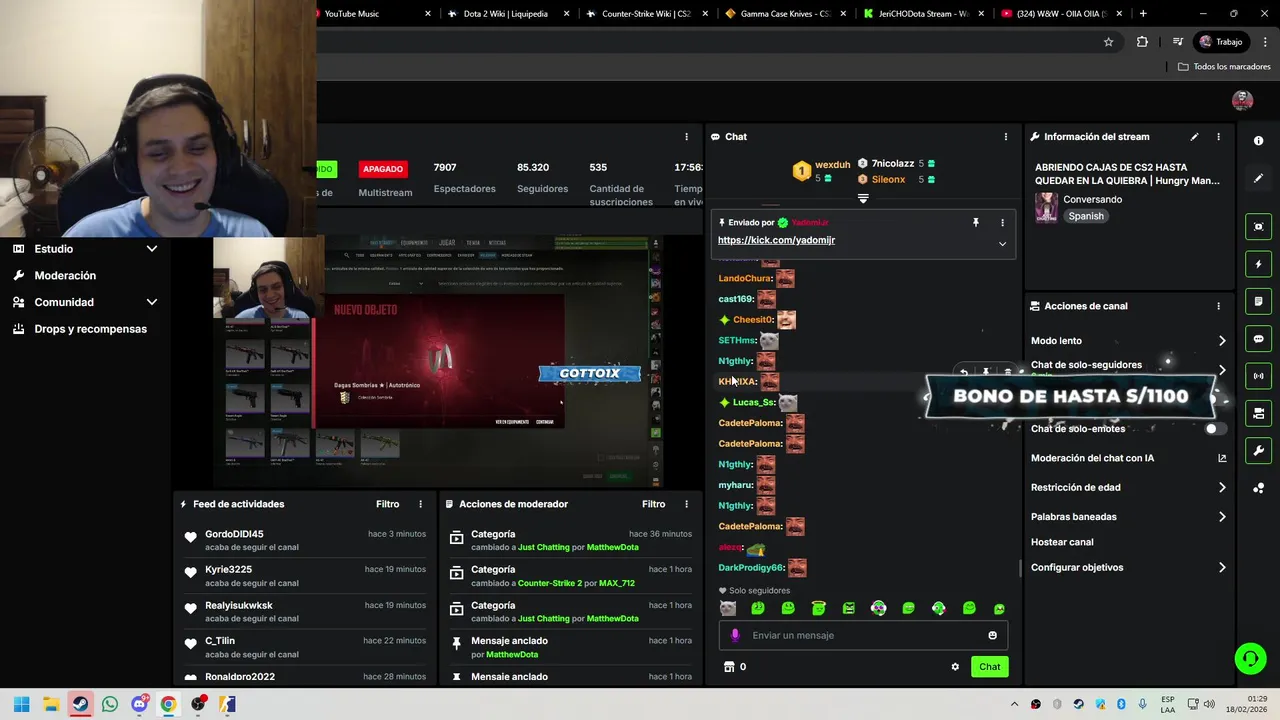Viewport: 1280px width, 720px height.
Task: Click the pencil icon in right sidebar
Action: click(1258, 178)
